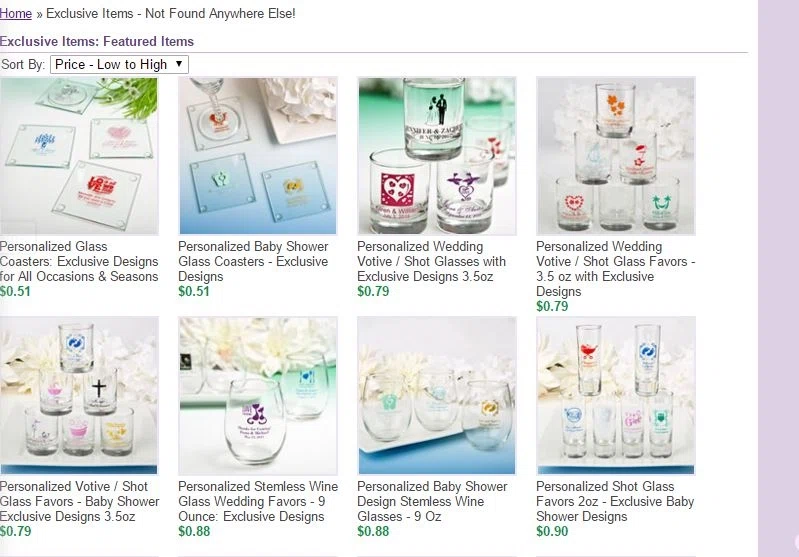Open 2oz Shot Glass Favors image
The width and height of the screenshot is (799, 557).
tap(616, 396)
